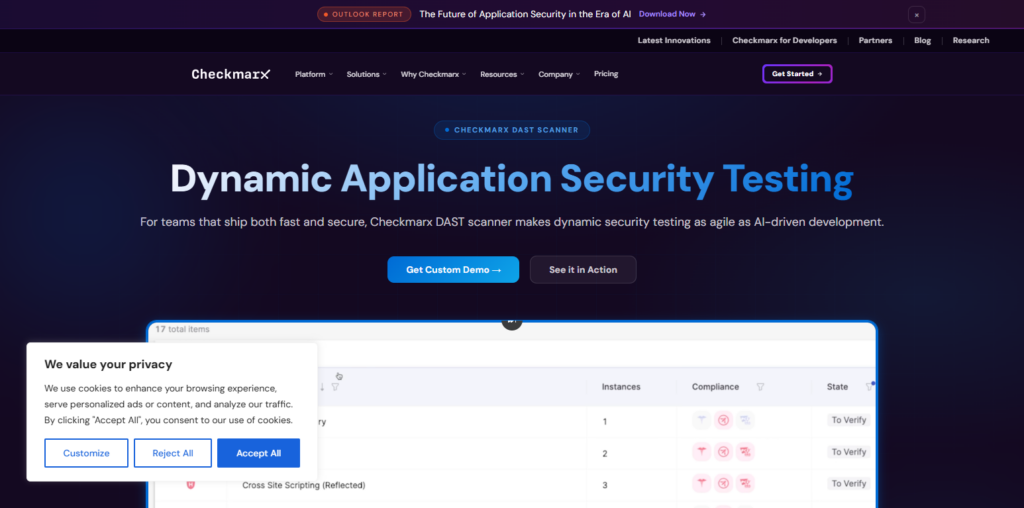The image size is (1024, 508).
Task: Click the Checkmarx DAST Scanner badge
Action: 512,130
